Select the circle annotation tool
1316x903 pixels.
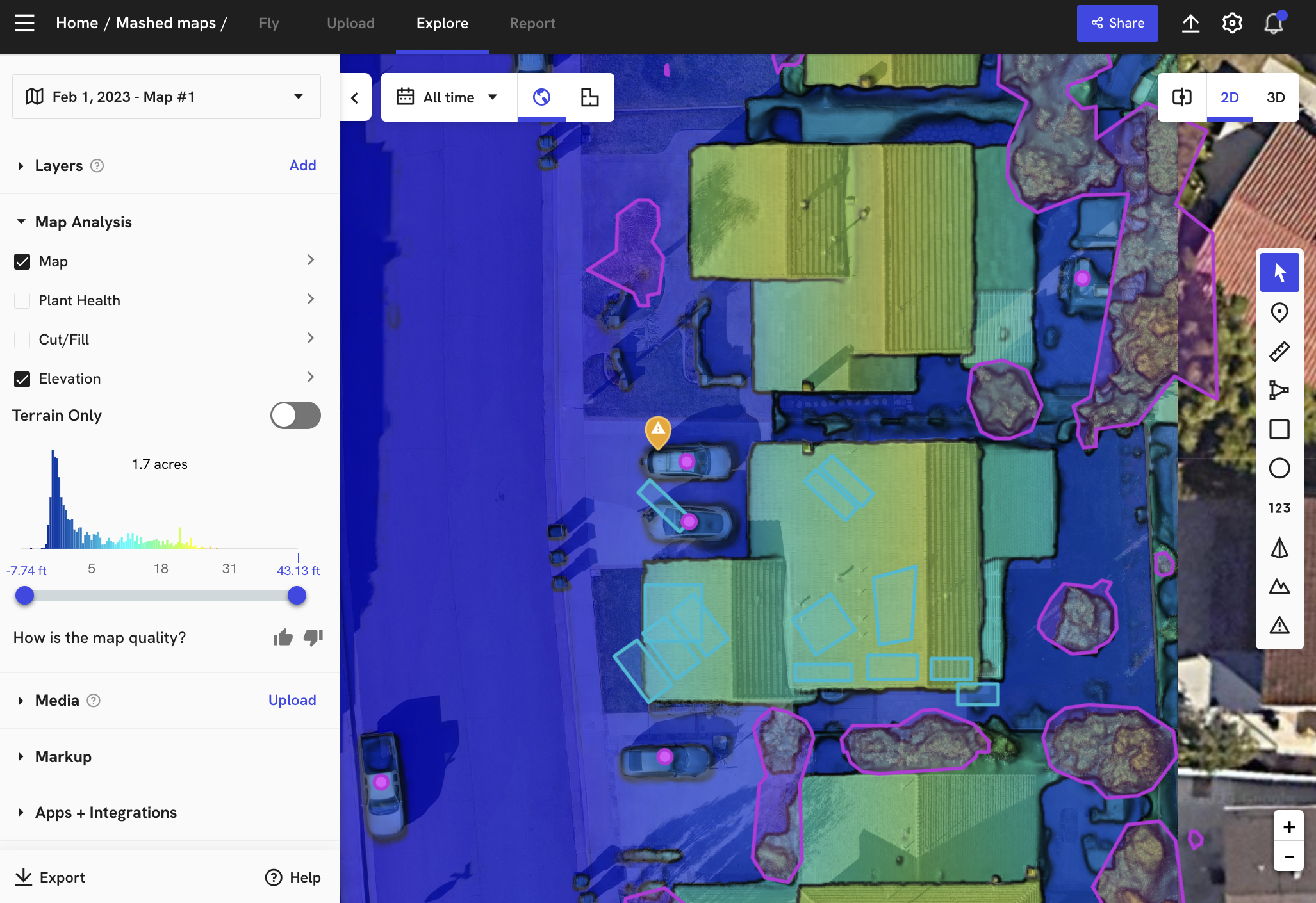pyautogui.click(x=1279, y=468)
